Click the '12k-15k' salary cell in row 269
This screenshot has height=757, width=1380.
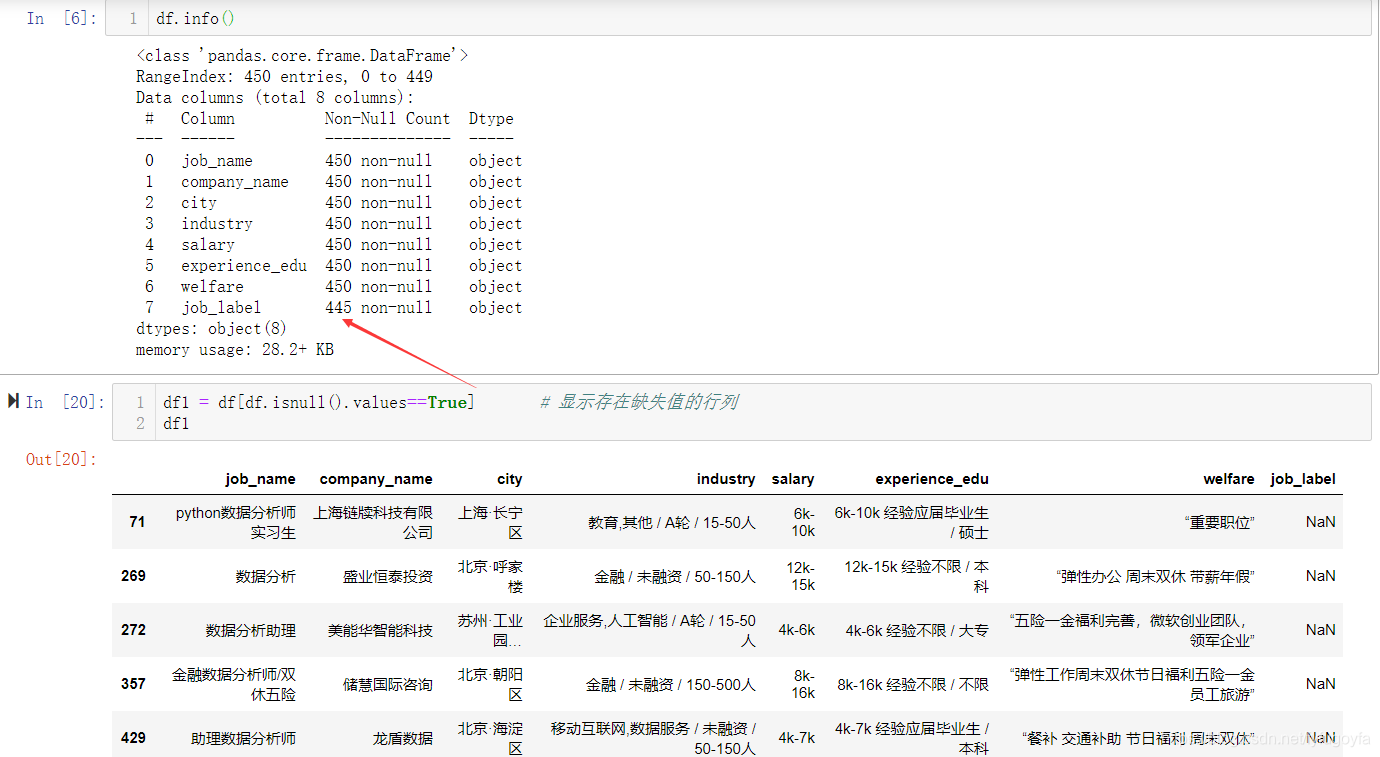(800, 576)
